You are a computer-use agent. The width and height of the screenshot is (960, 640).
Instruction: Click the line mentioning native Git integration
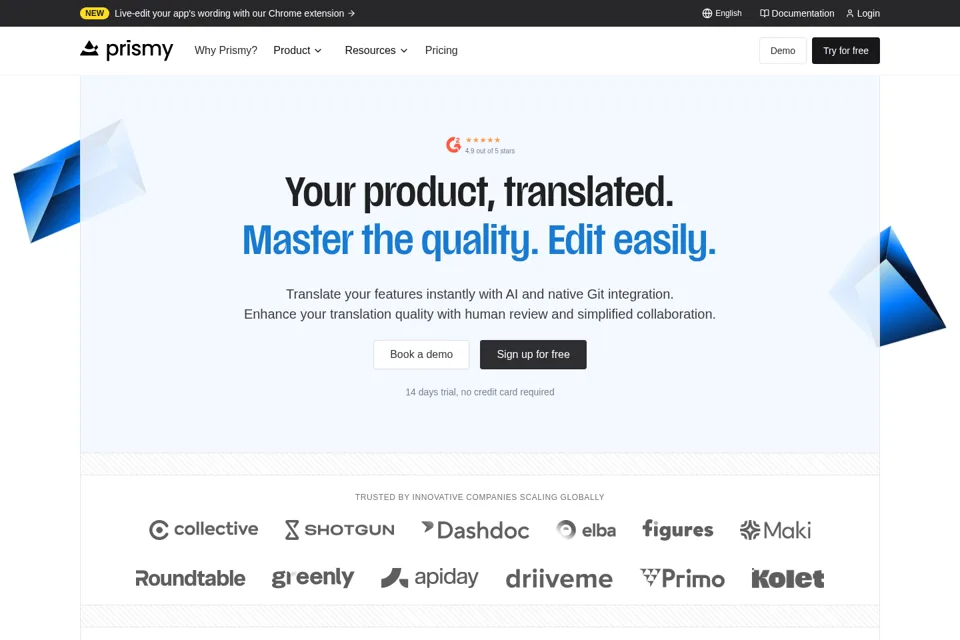(x=480, y=294)
